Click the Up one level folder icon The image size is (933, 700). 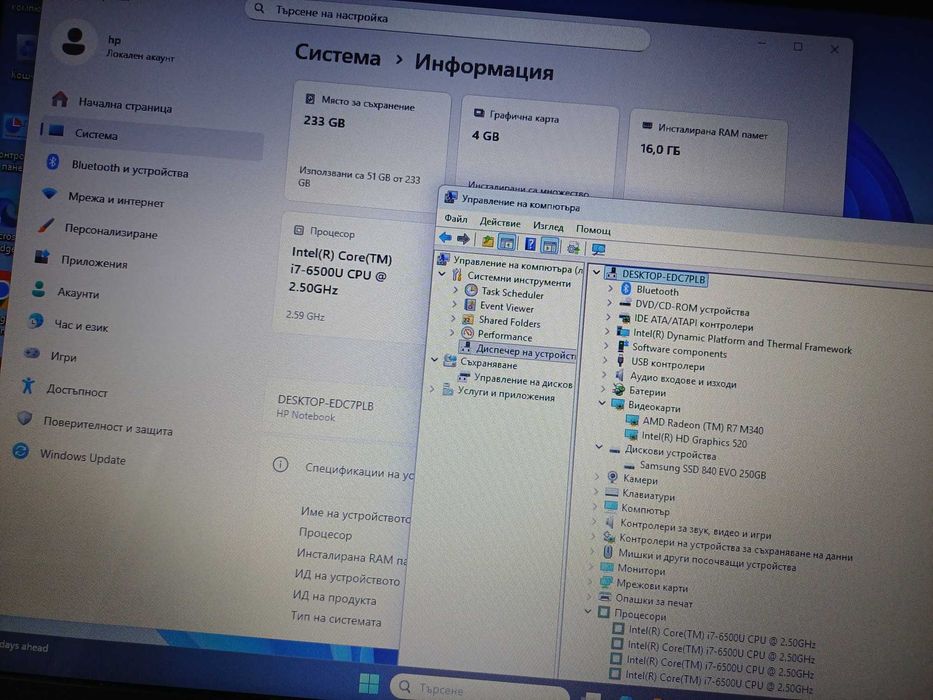(x=488, y=241)
